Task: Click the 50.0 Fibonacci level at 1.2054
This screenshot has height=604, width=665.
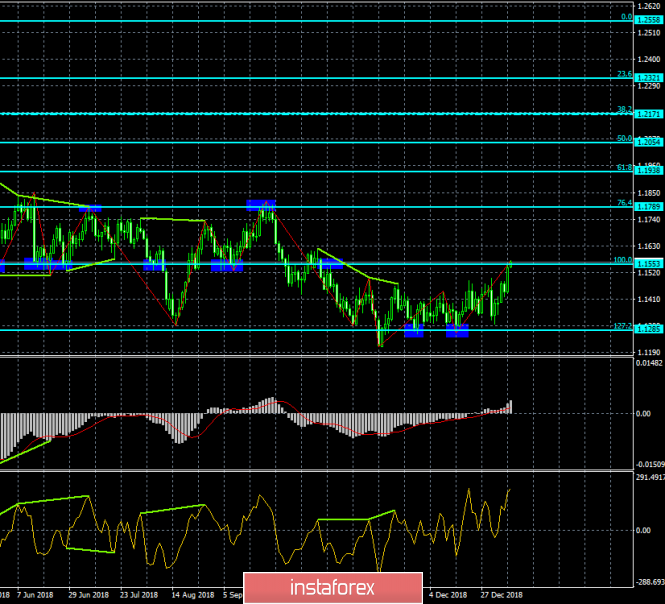Action: (300, 142)
